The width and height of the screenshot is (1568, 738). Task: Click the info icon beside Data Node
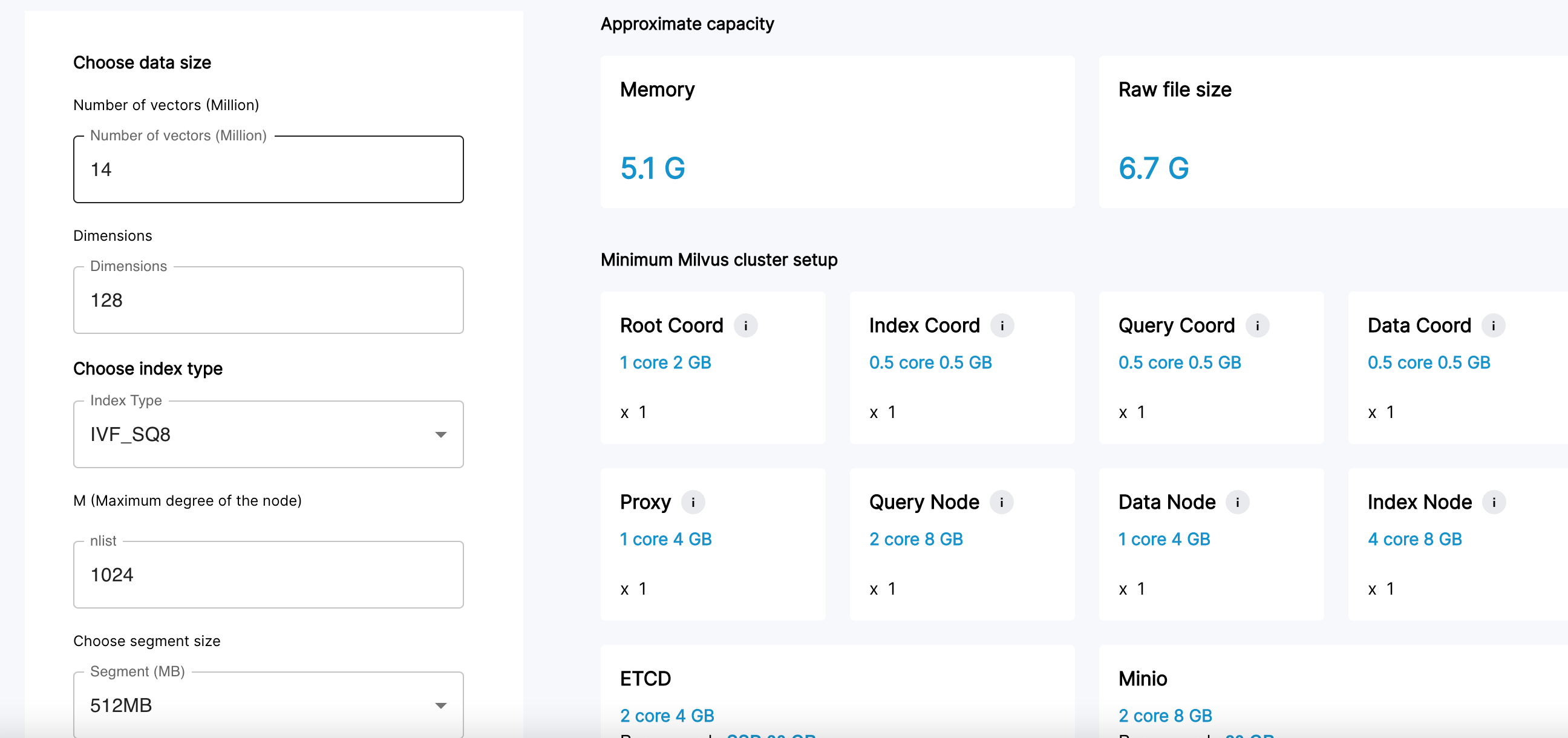[1237, 501]
